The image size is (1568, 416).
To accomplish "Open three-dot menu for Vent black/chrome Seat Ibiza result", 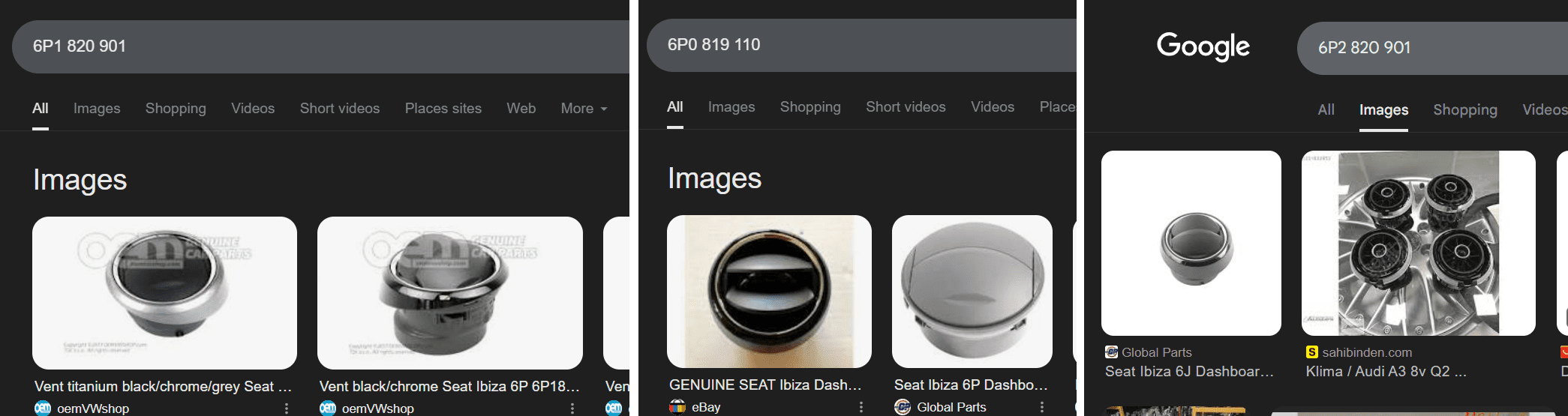I will [572, 409].
